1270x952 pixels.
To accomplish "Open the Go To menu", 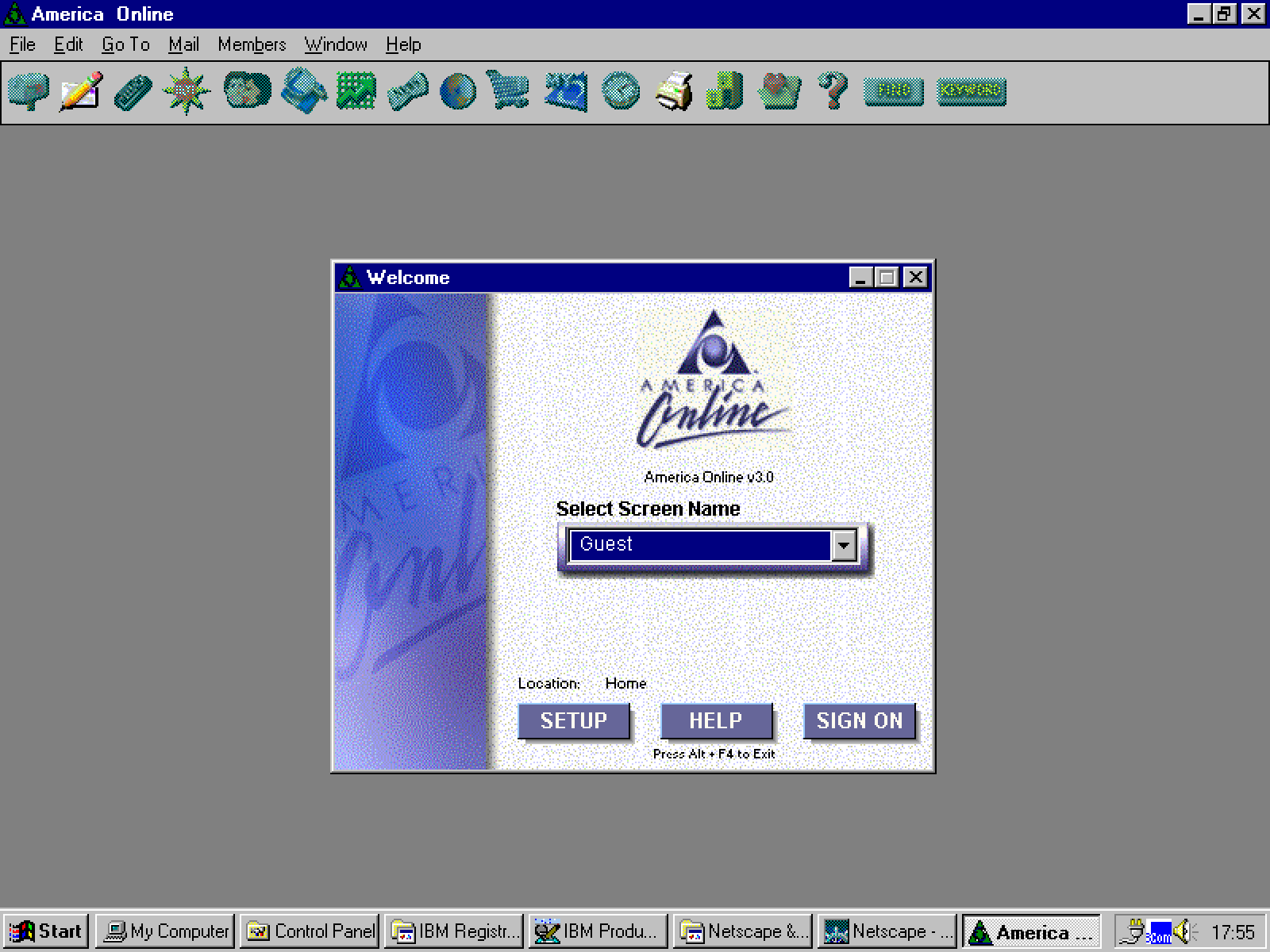I will coord(125,44).
